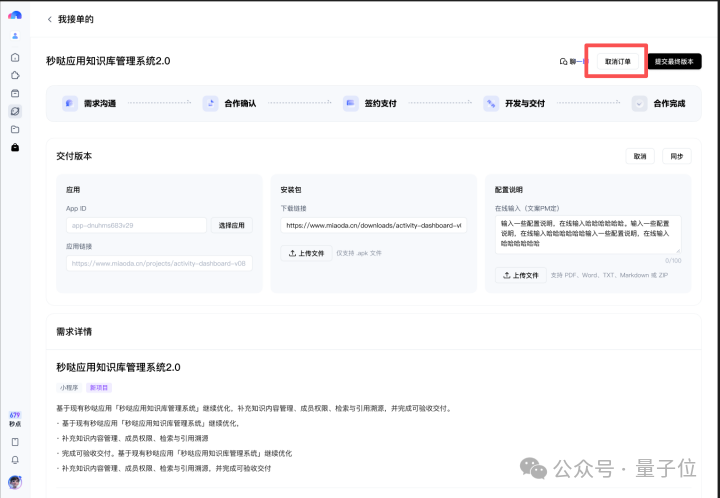Select the 合作完成 step label
720x498 pixels.
click(x=669, y=104)
